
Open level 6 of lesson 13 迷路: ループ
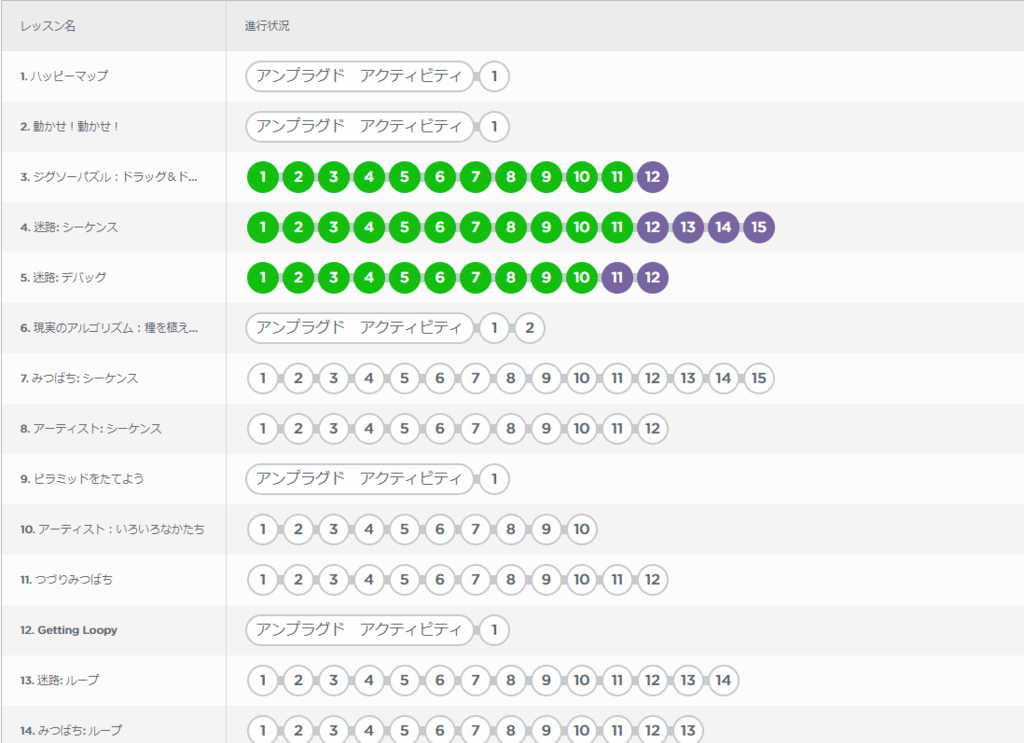pos(440,680)
